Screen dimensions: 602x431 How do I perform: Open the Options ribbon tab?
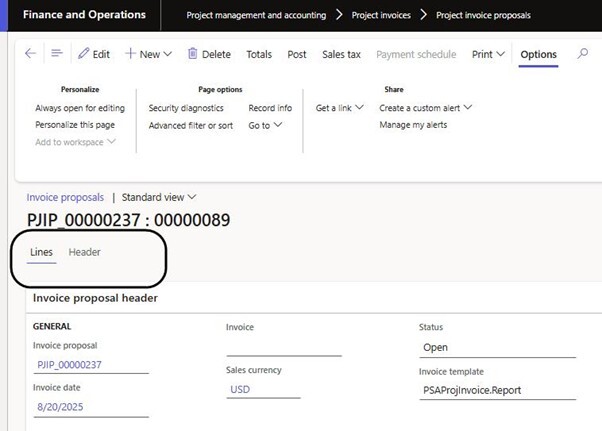tap(538, 54)
